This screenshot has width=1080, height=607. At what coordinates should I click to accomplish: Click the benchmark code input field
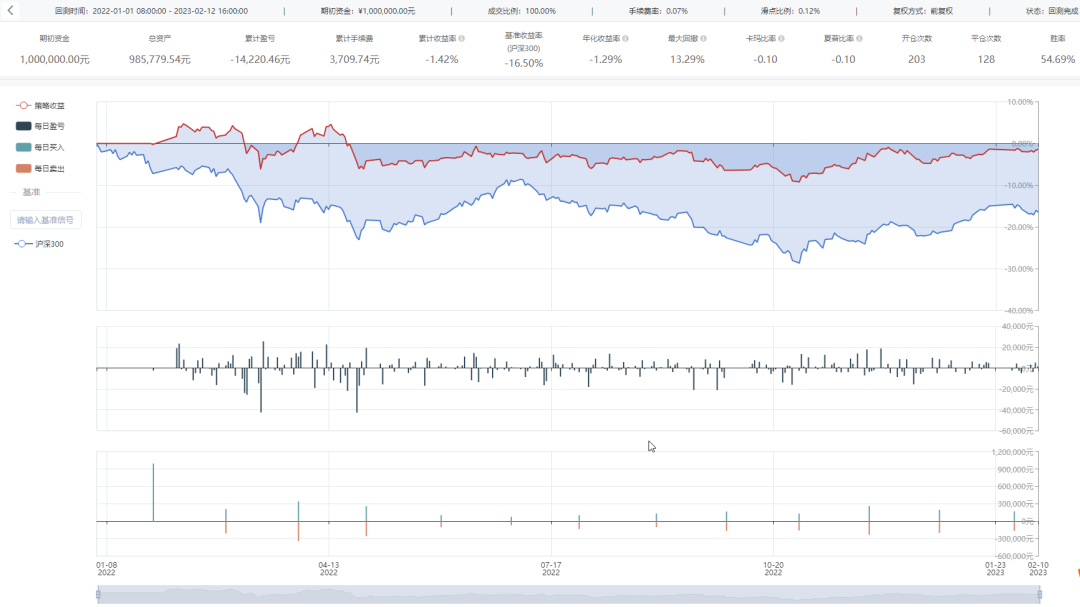coord(45,220)
